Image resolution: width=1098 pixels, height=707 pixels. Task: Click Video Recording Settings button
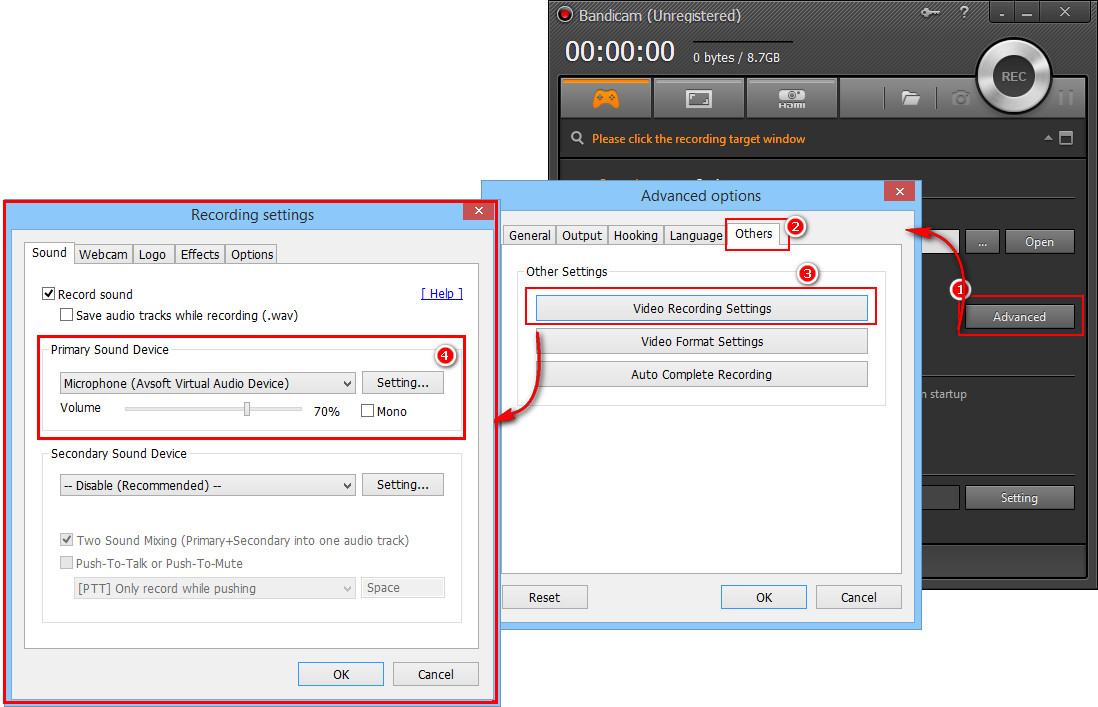(702, 308)
